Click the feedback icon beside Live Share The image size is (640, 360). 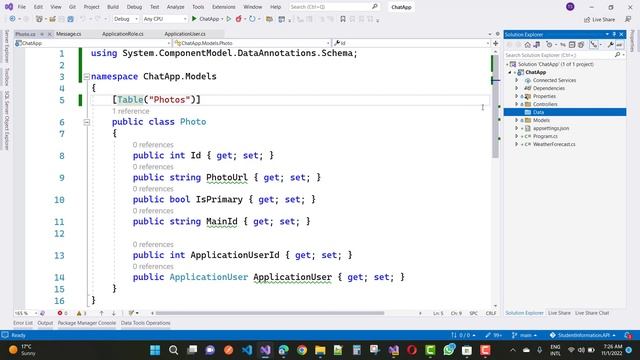[x=628, y=19]
